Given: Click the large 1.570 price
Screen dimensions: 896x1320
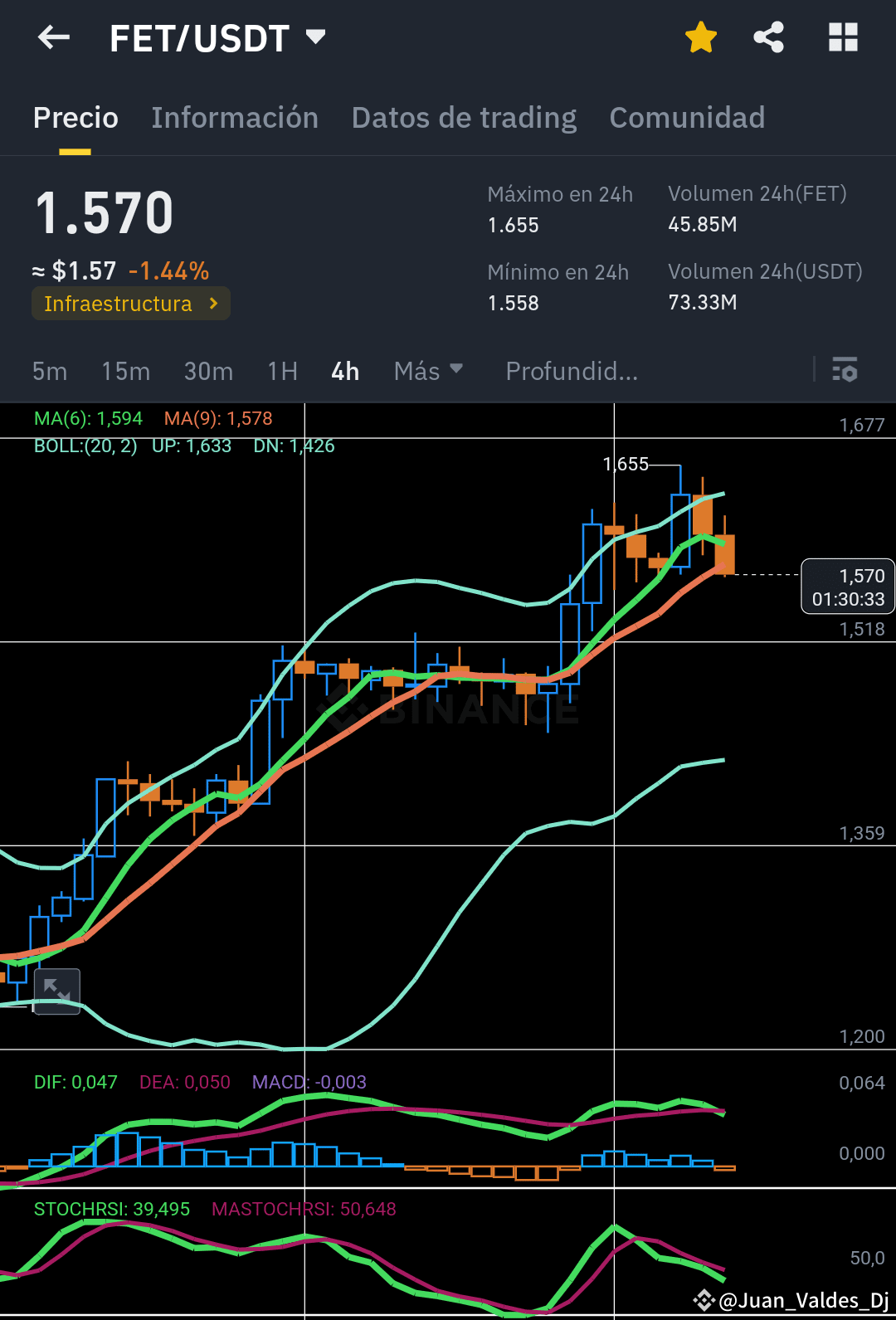Looking at the screenshot, I should point(104,213).
